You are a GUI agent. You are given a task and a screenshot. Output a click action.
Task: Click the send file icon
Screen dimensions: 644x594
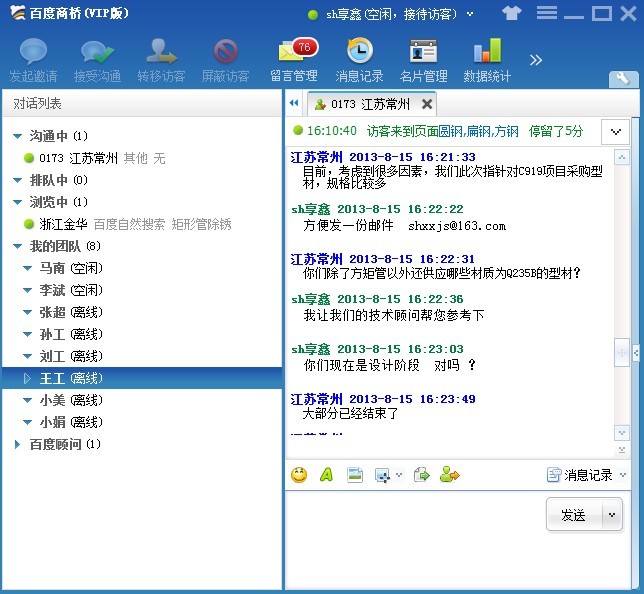point(421,475)
